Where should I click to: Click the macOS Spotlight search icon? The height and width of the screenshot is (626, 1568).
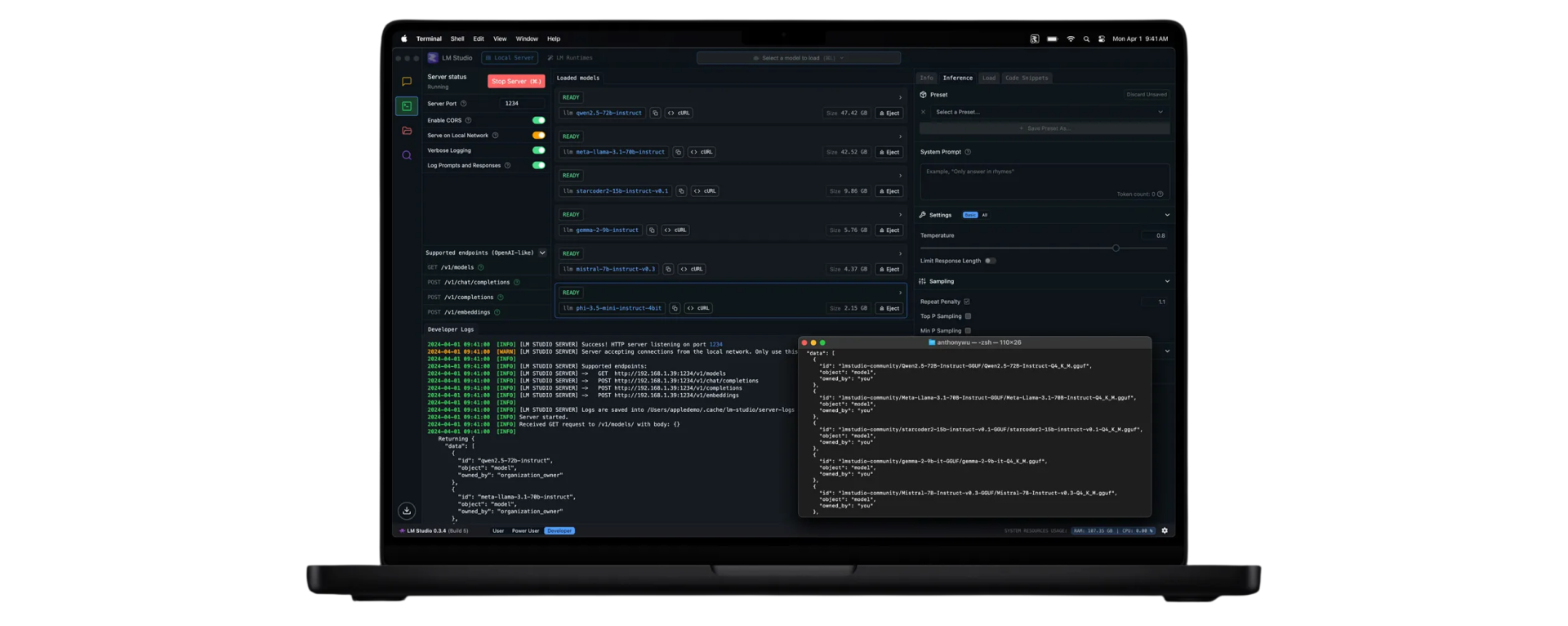click(x=1086, y=39)
